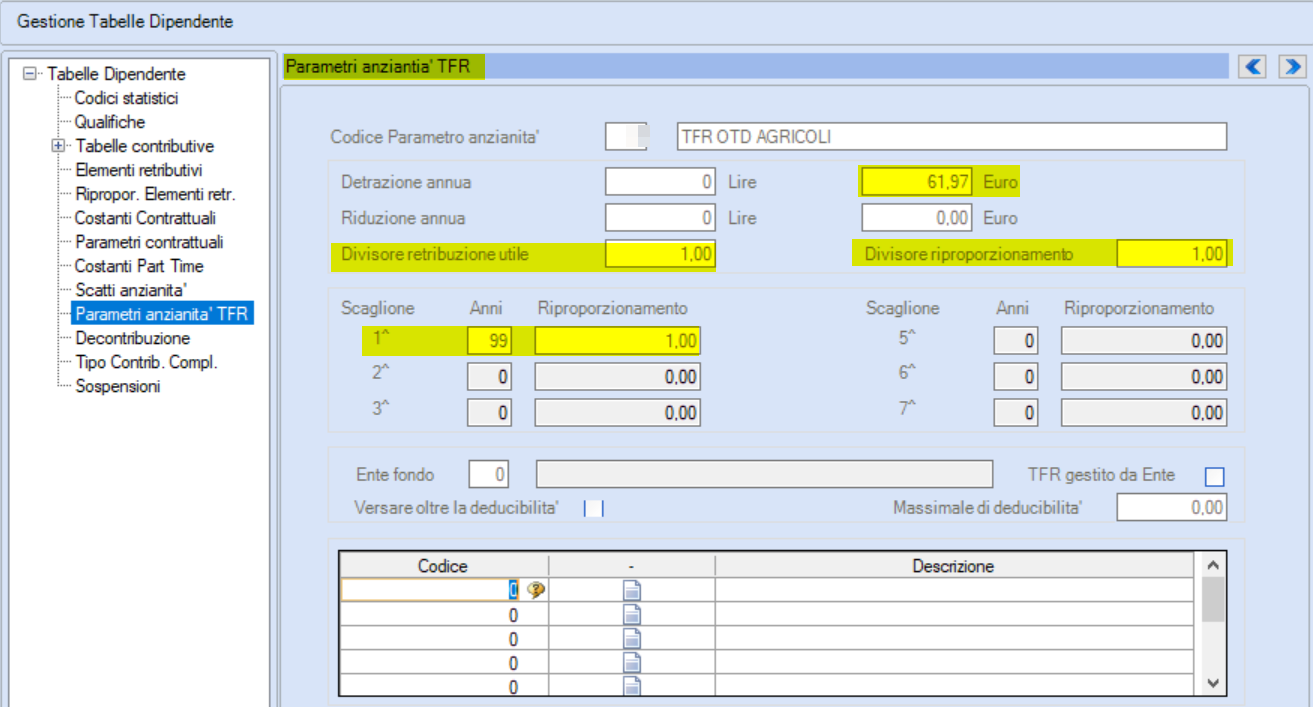Click the grid scrollbar down arrow
This screenshot has height=707, width=1313.
pos(1213,682)
